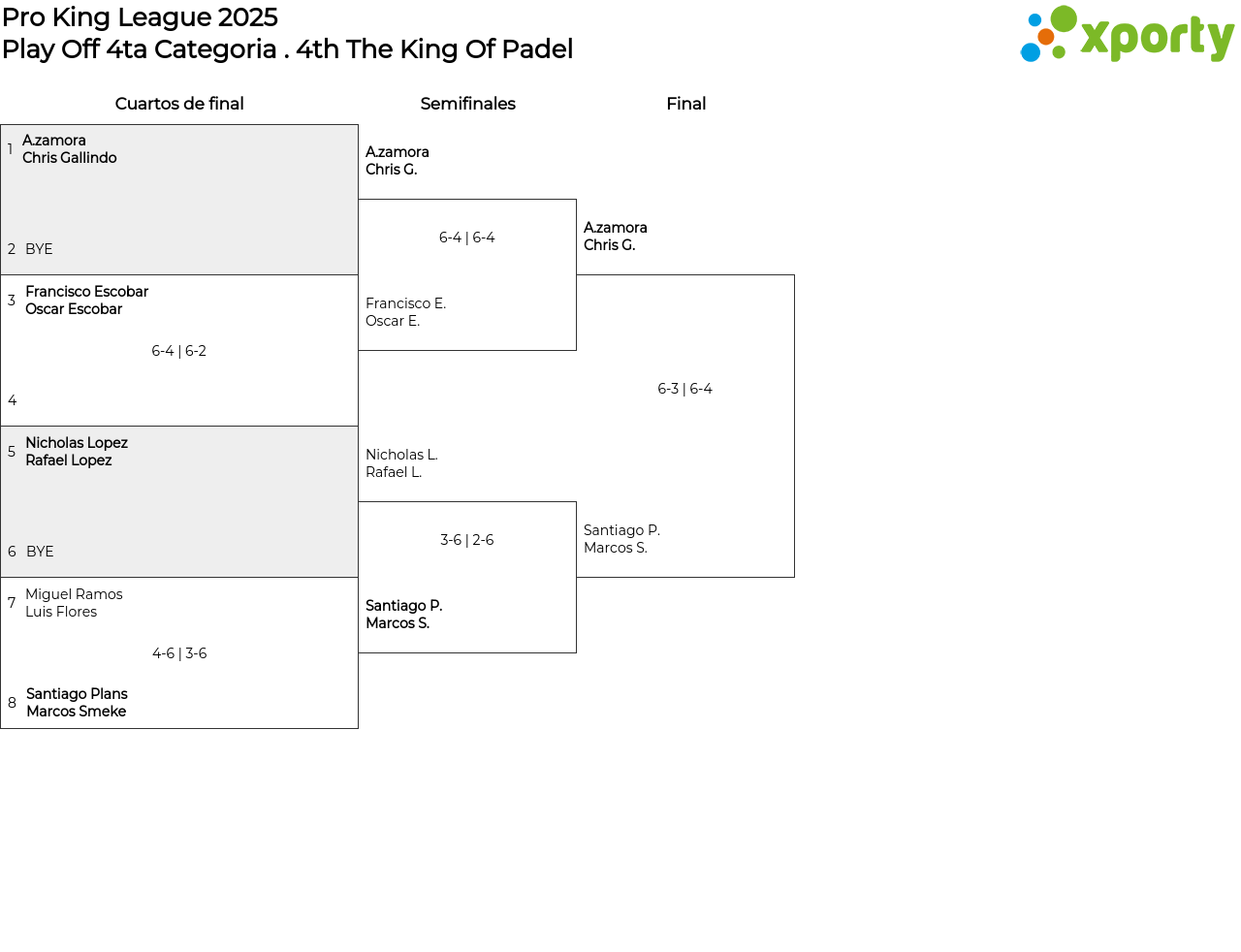Open the 6-4 | 6-2 quarterfinal score
1241x952 pixels.
pyautogui.click(x=179, y=351)
